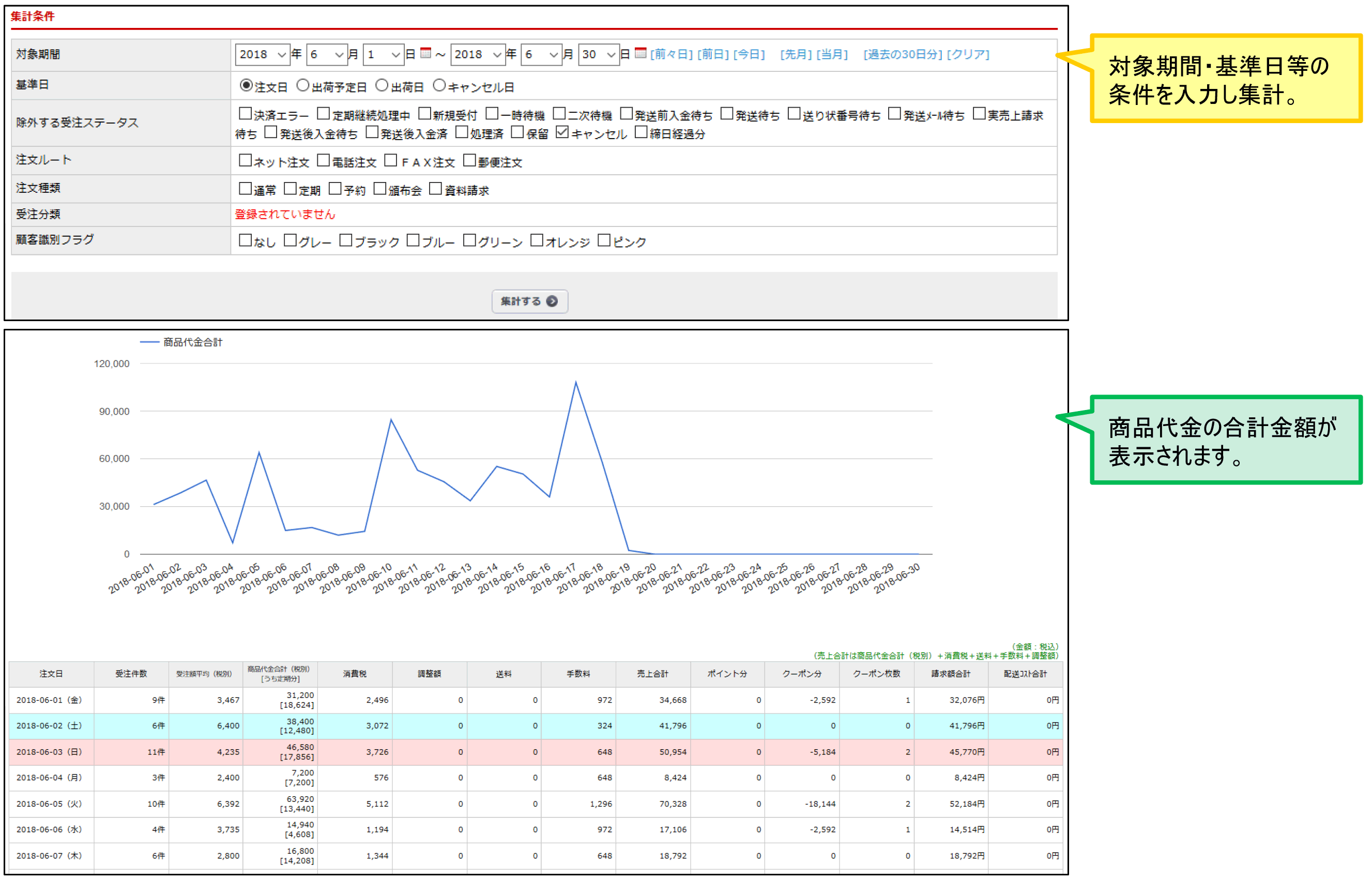Click the 集計する aggregate button
1372x880 pixels.
[529, 301]
